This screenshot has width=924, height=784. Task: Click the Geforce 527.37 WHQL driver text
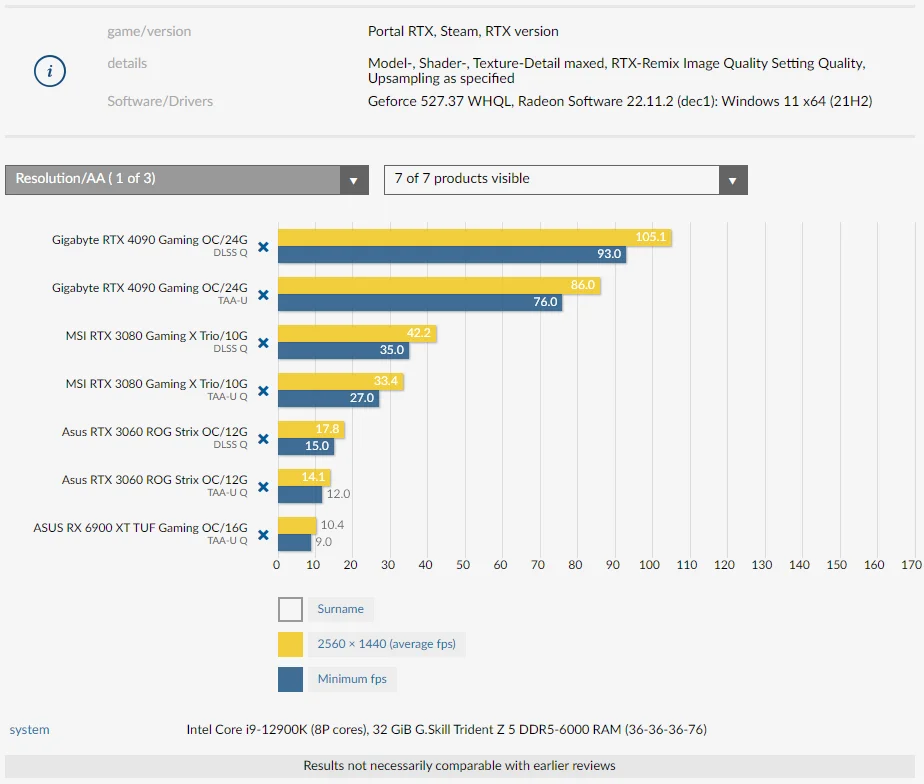[x=620, y=101]
